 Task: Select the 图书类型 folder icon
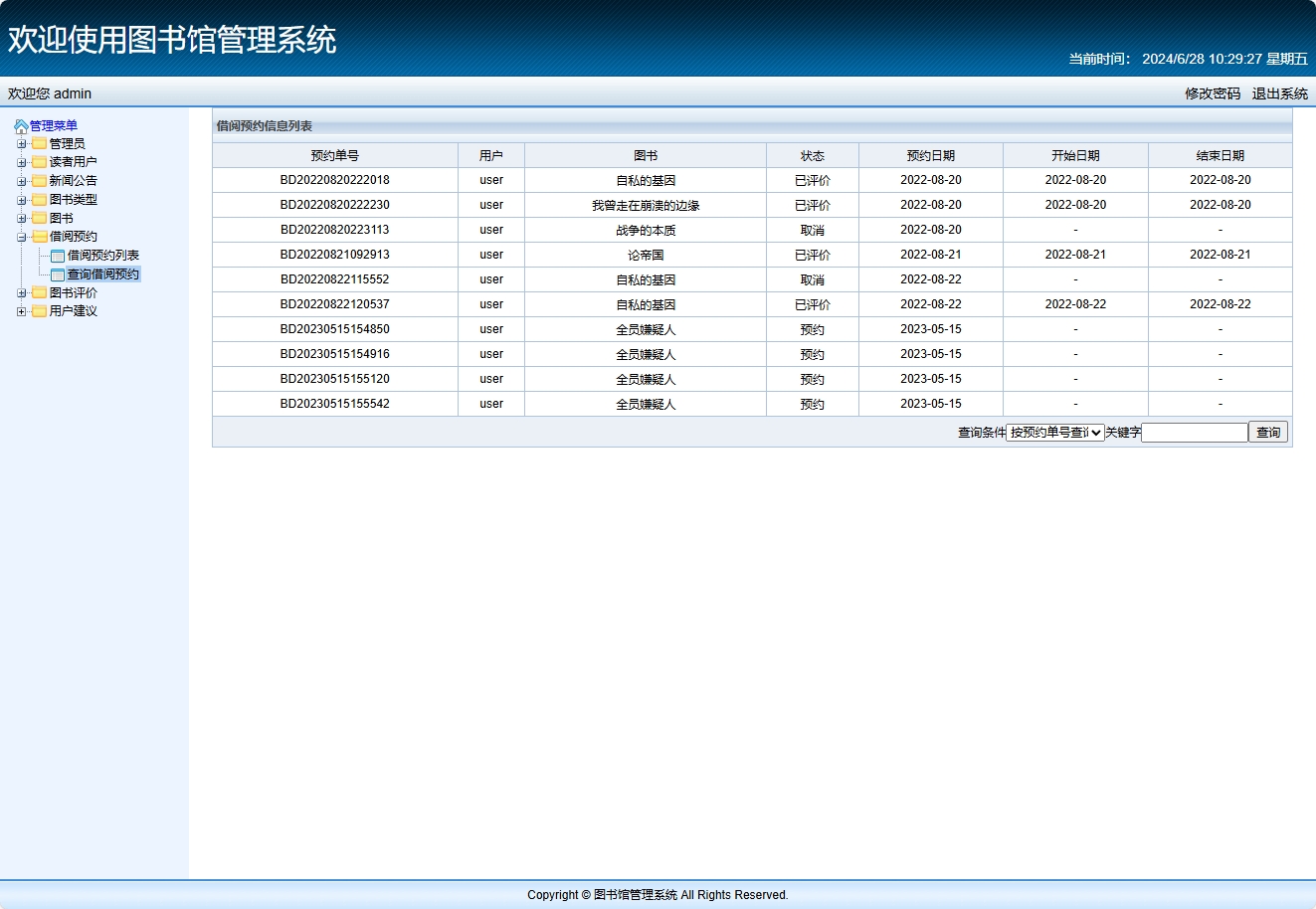(x=38, y=199)
